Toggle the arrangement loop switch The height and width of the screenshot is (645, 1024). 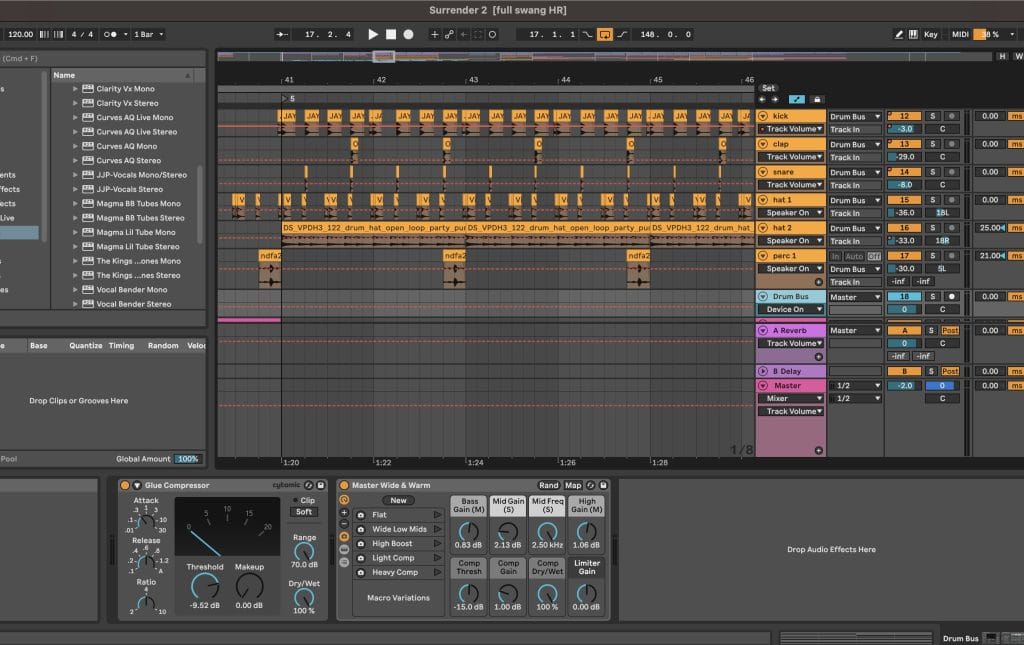pos(605,34)
